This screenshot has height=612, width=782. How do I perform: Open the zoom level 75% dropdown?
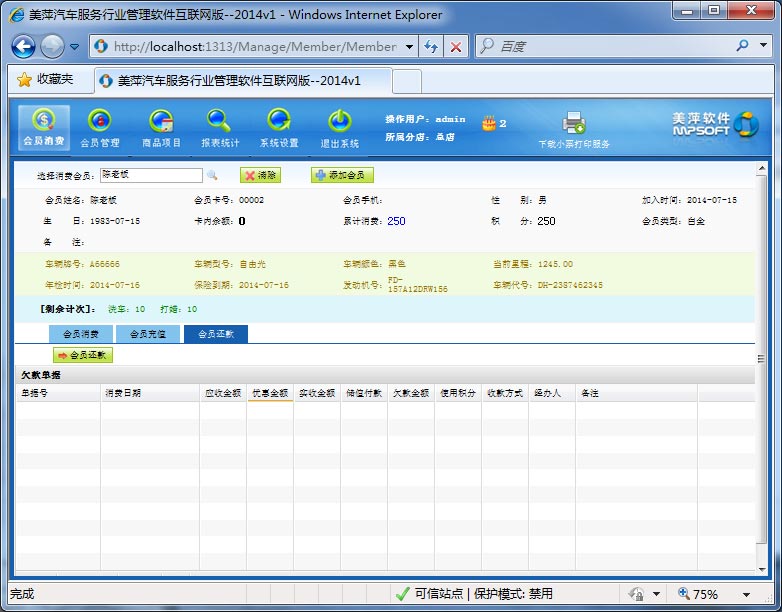click(746, 594)
